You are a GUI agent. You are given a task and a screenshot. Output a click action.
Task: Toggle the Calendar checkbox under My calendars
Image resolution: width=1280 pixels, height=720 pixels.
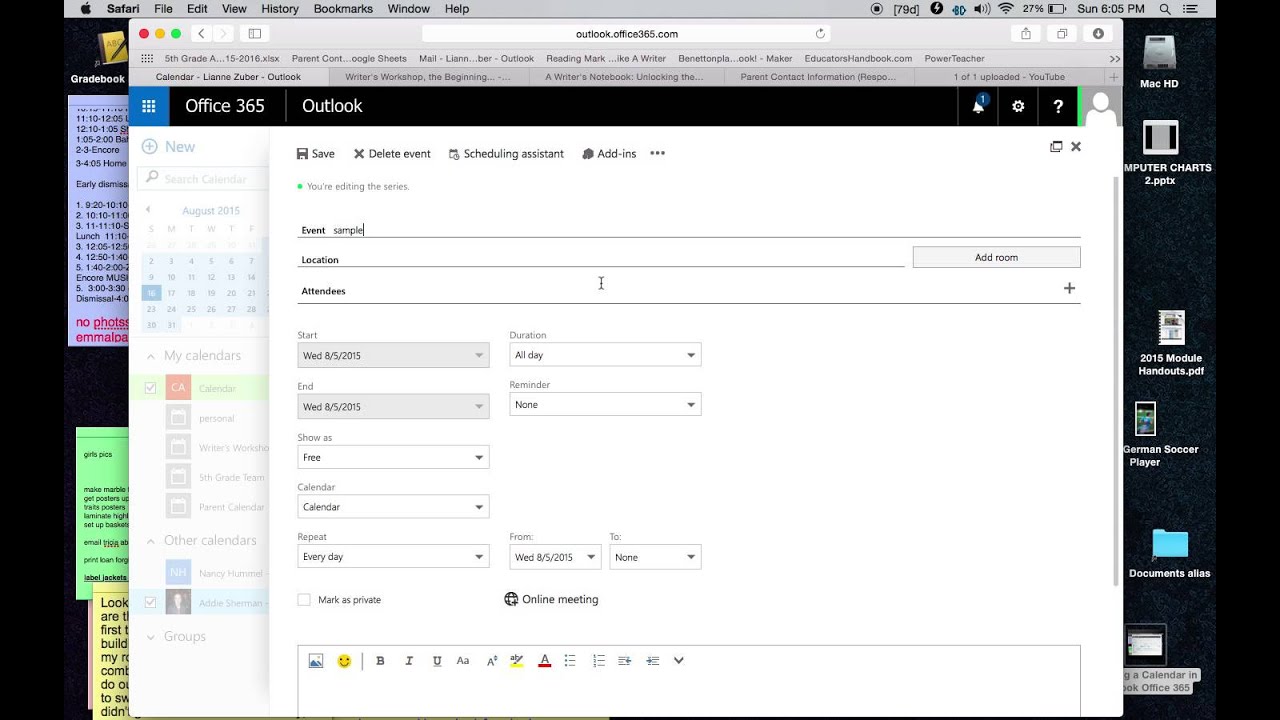point(150,388)
